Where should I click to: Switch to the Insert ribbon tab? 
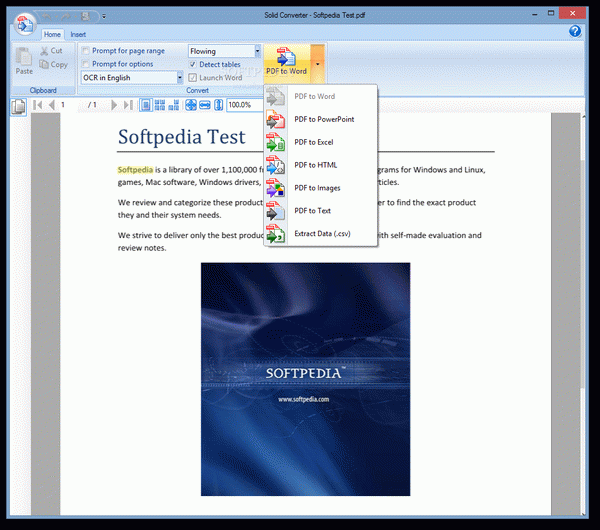(78, 34)
